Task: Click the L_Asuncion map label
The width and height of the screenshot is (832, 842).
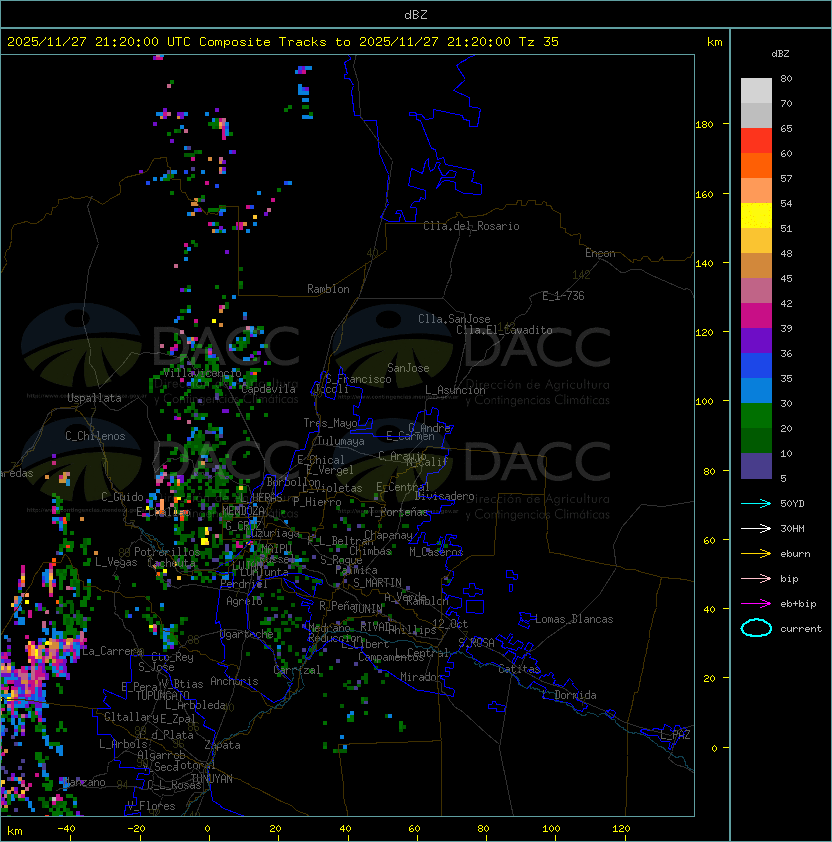Action: 455,390
